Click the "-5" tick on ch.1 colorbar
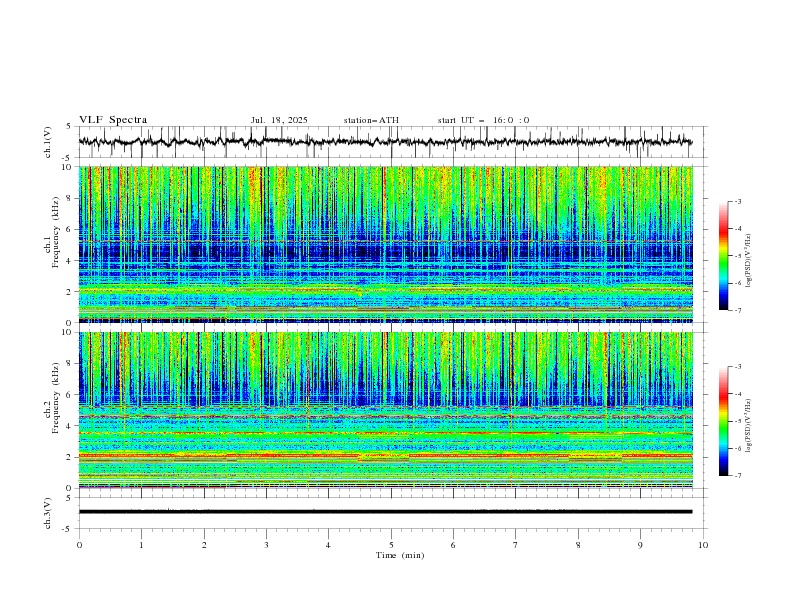 738,256
